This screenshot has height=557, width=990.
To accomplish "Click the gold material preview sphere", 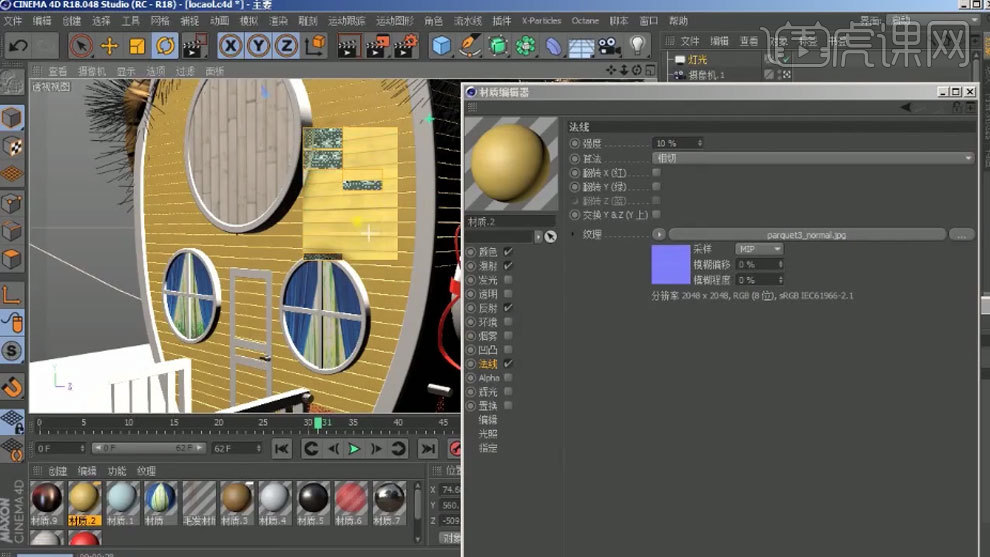I will coord(511,163).
